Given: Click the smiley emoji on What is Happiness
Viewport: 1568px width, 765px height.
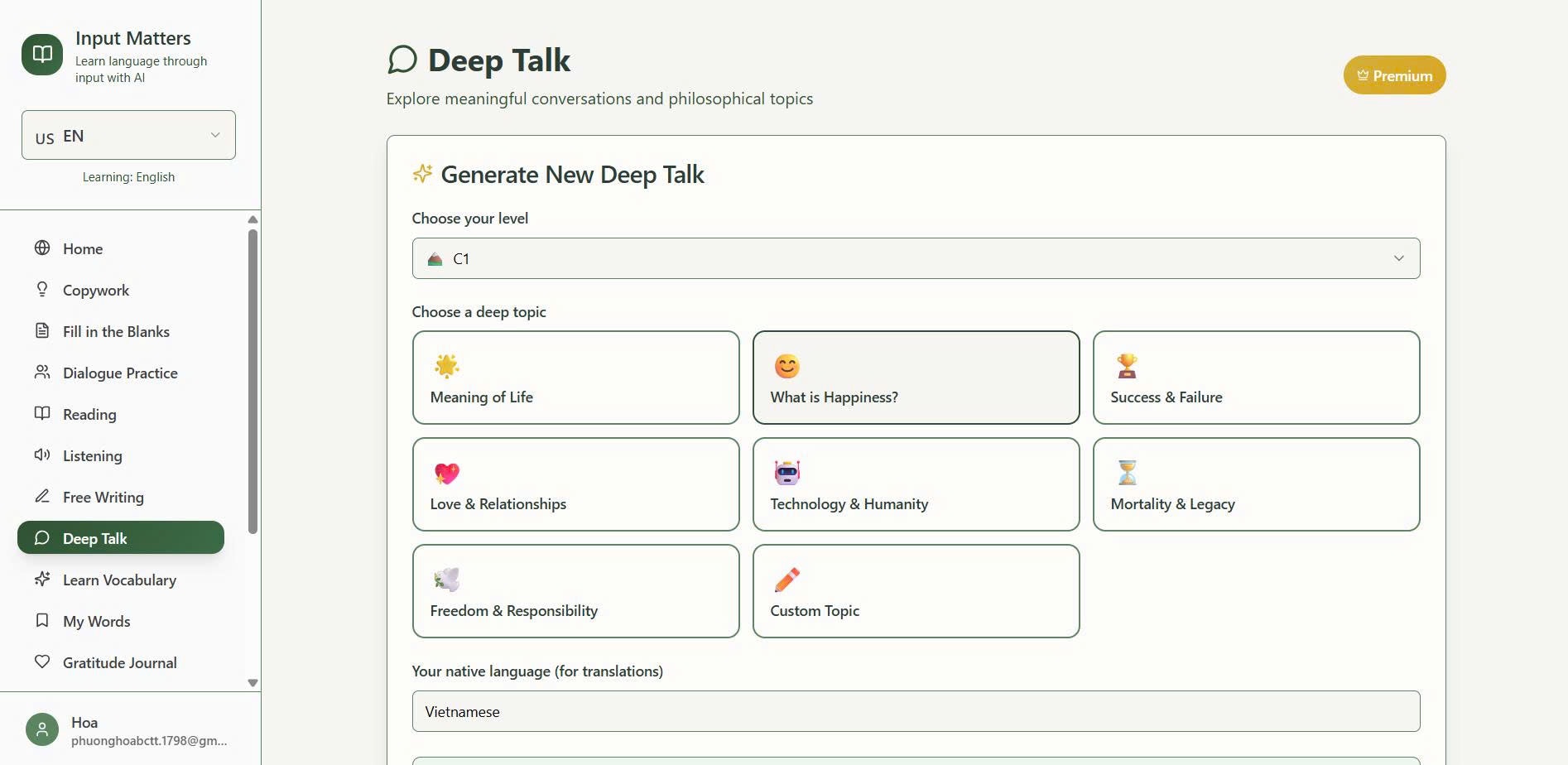Looking at the screenshot, I should point(787,366).
